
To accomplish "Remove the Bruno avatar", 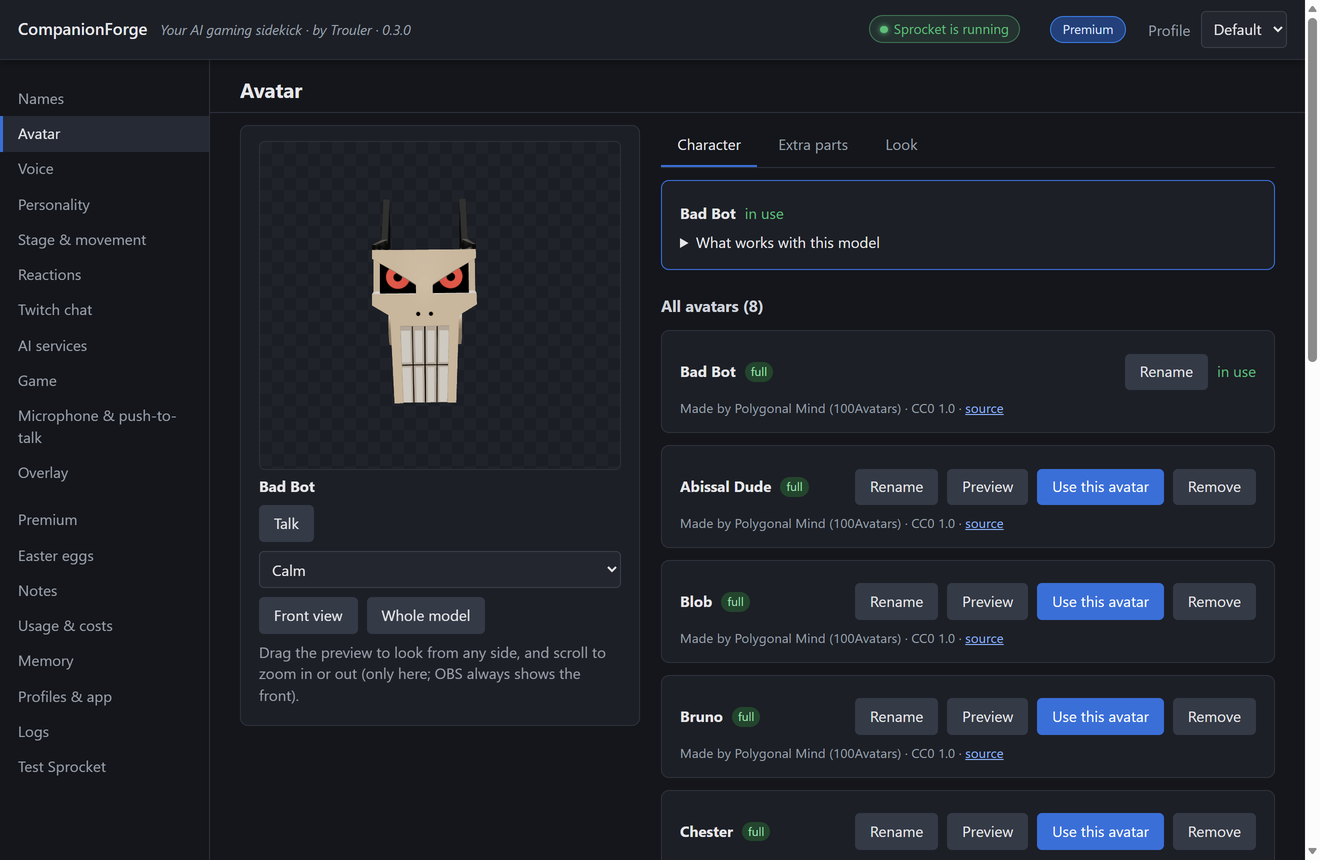I will click(1214, 717).
